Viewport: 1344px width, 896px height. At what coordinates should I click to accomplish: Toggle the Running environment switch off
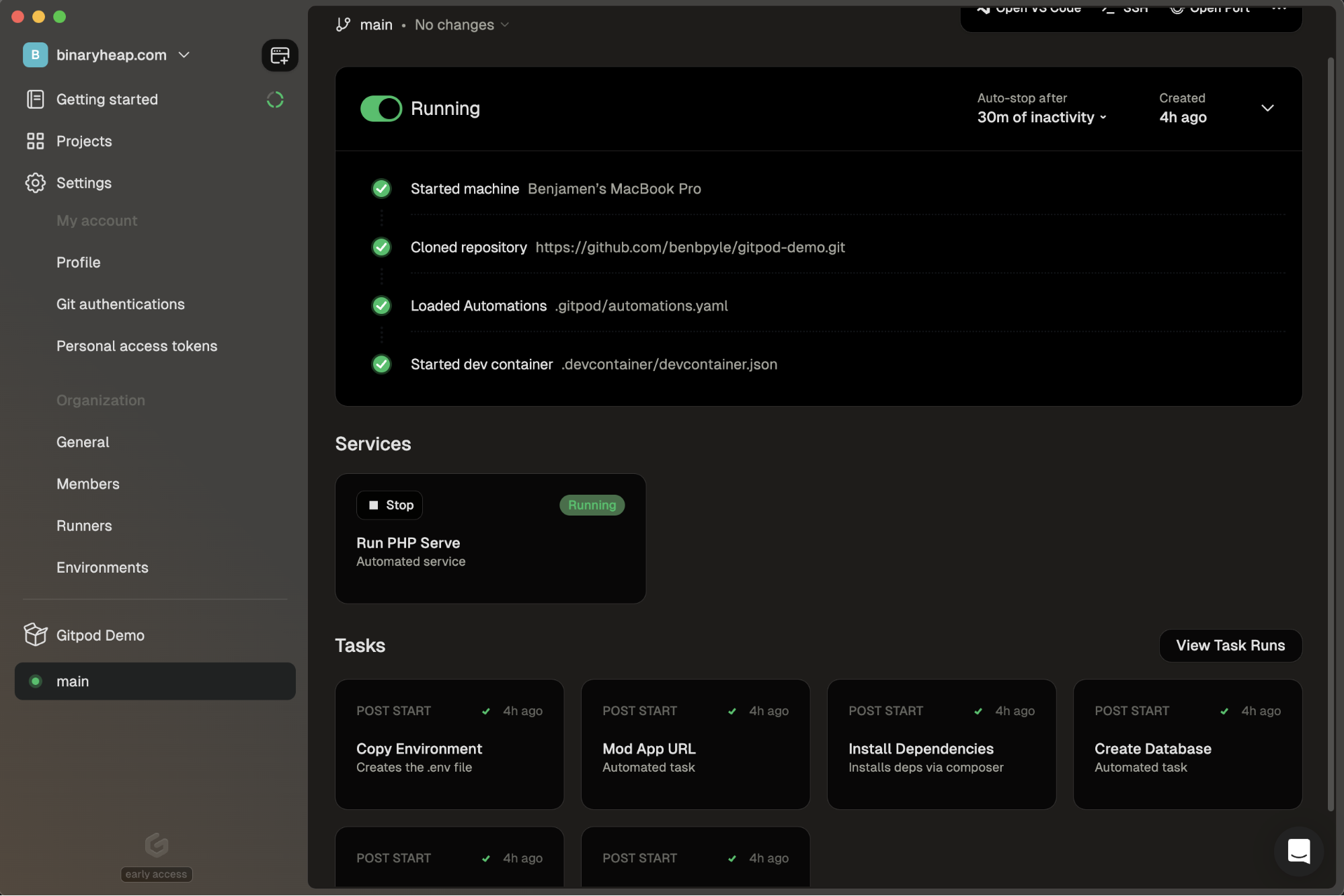coord(381,109)
